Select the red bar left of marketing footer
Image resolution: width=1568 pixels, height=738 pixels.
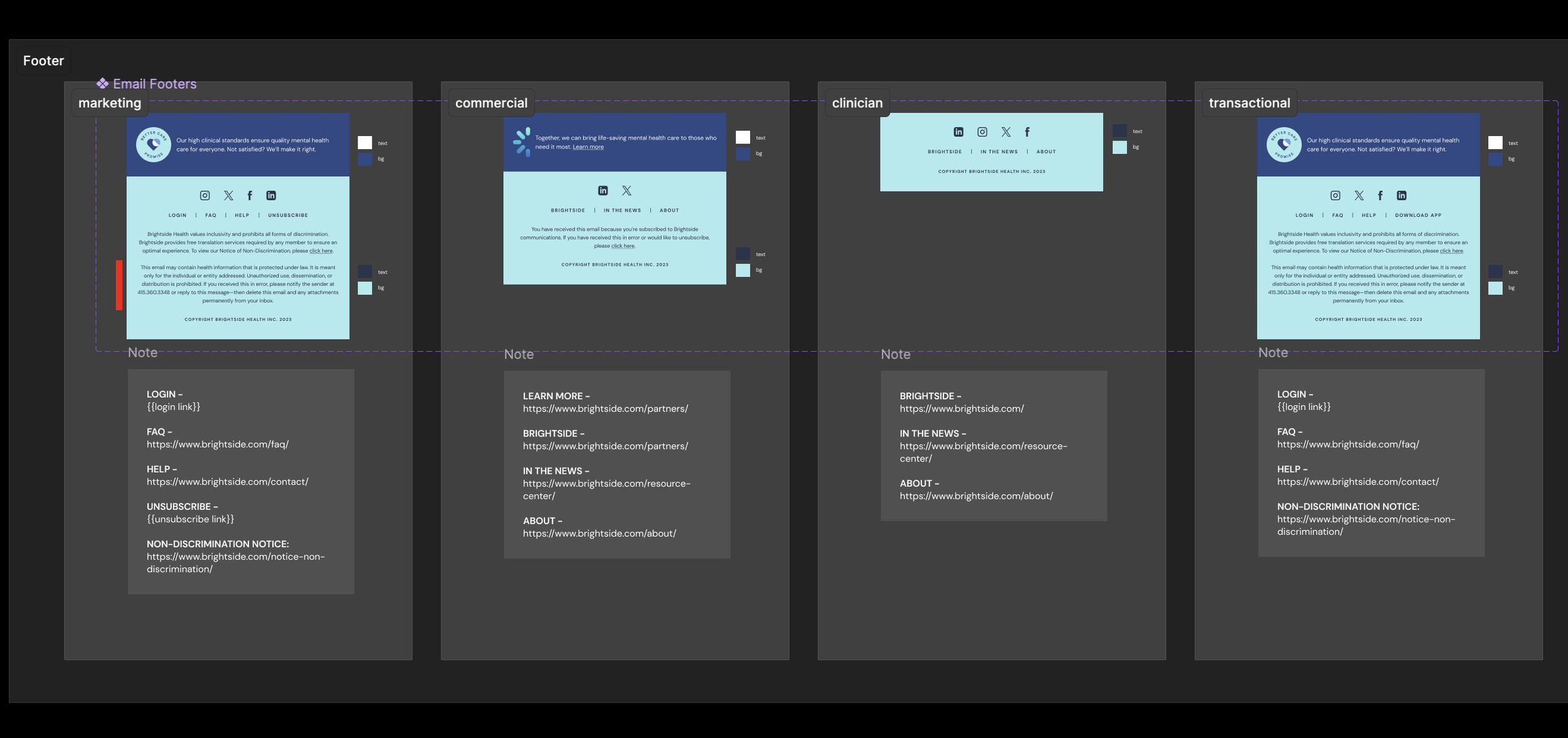119,285
